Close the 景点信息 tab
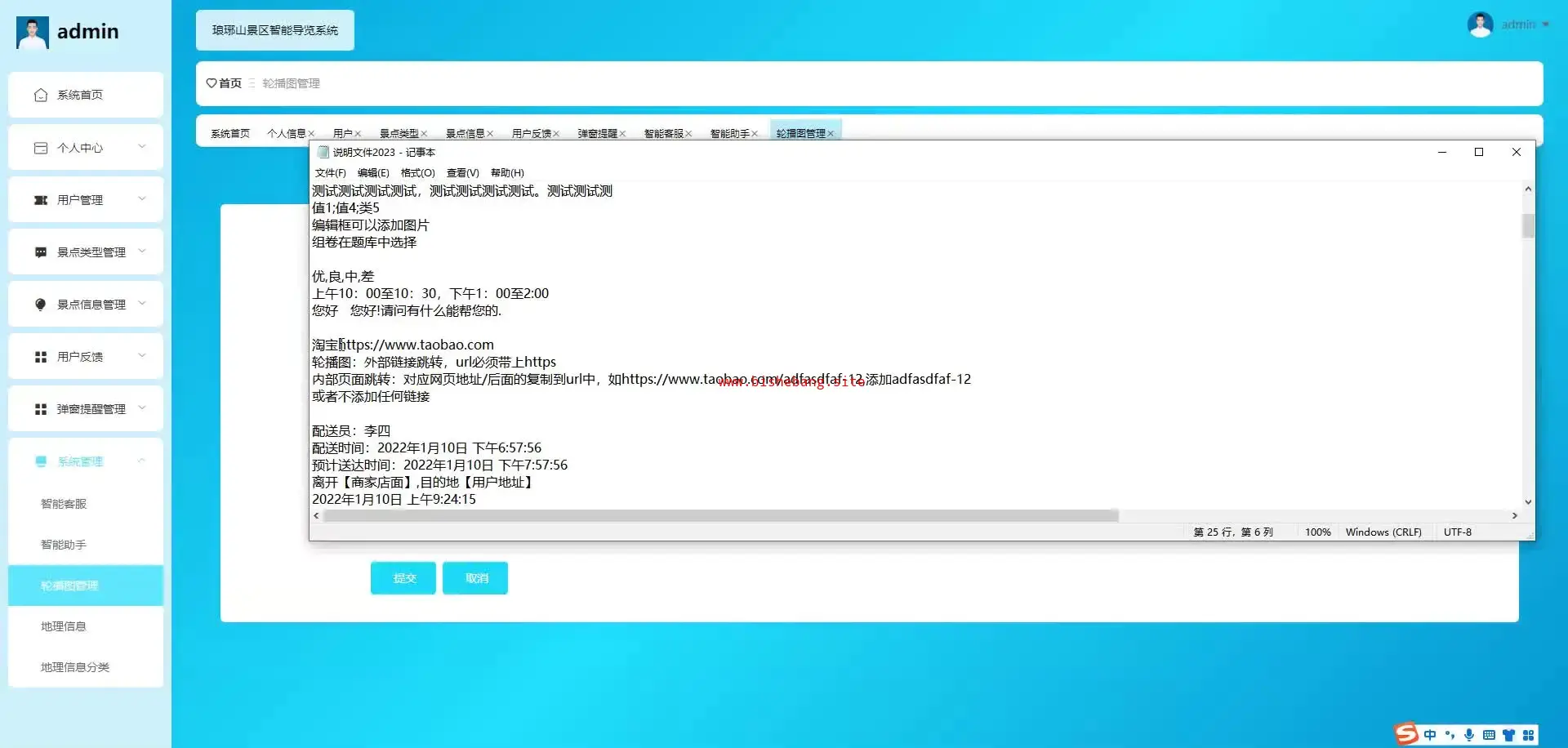The image size is (1568, 748). click(490, 134)
